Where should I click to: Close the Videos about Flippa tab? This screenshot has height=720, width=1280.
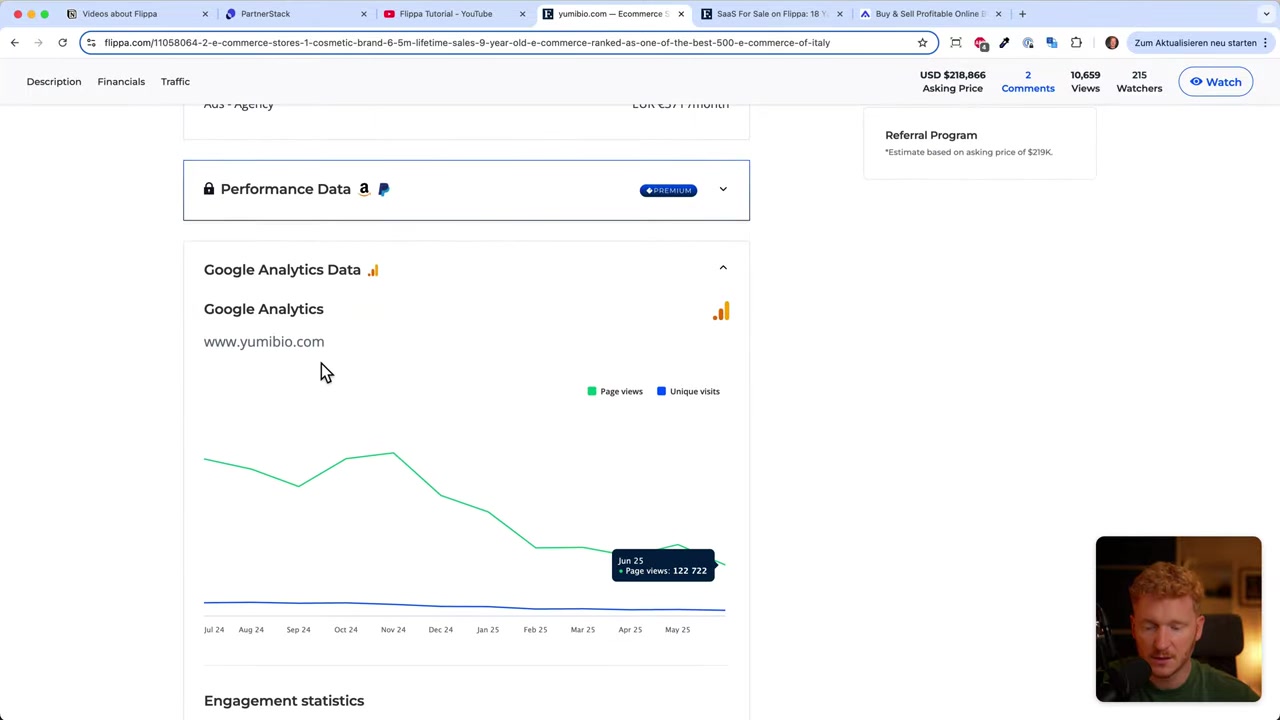pos(205,14)
